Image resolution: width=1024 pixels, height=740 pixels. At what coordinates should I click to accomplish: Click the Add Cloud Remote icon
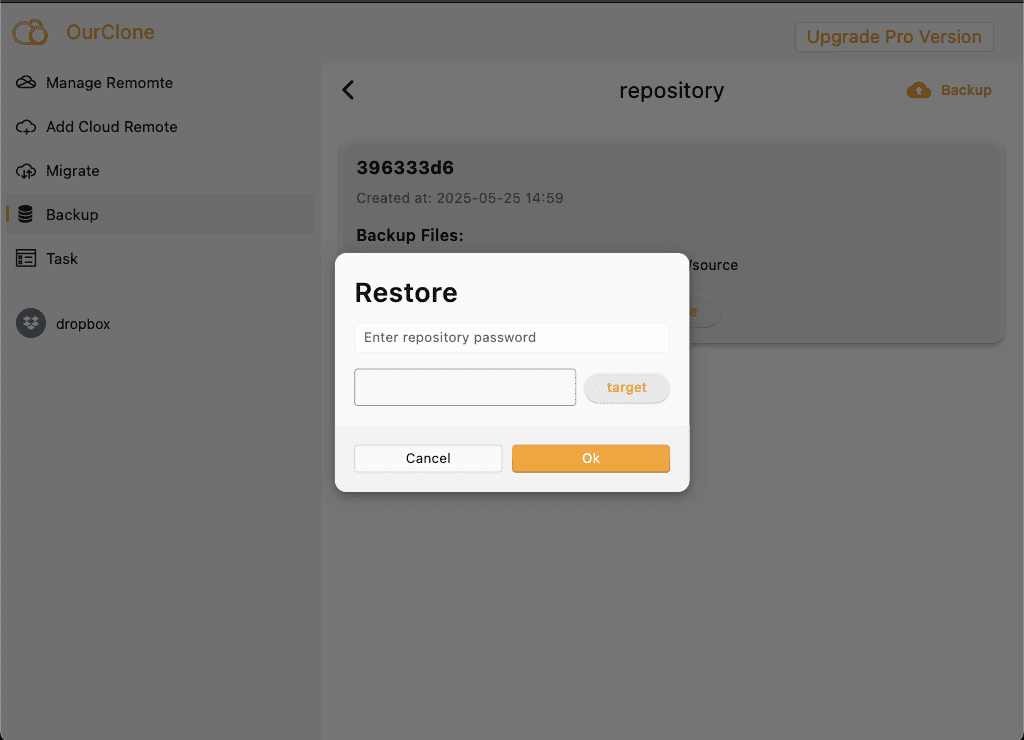click(26, 127)
